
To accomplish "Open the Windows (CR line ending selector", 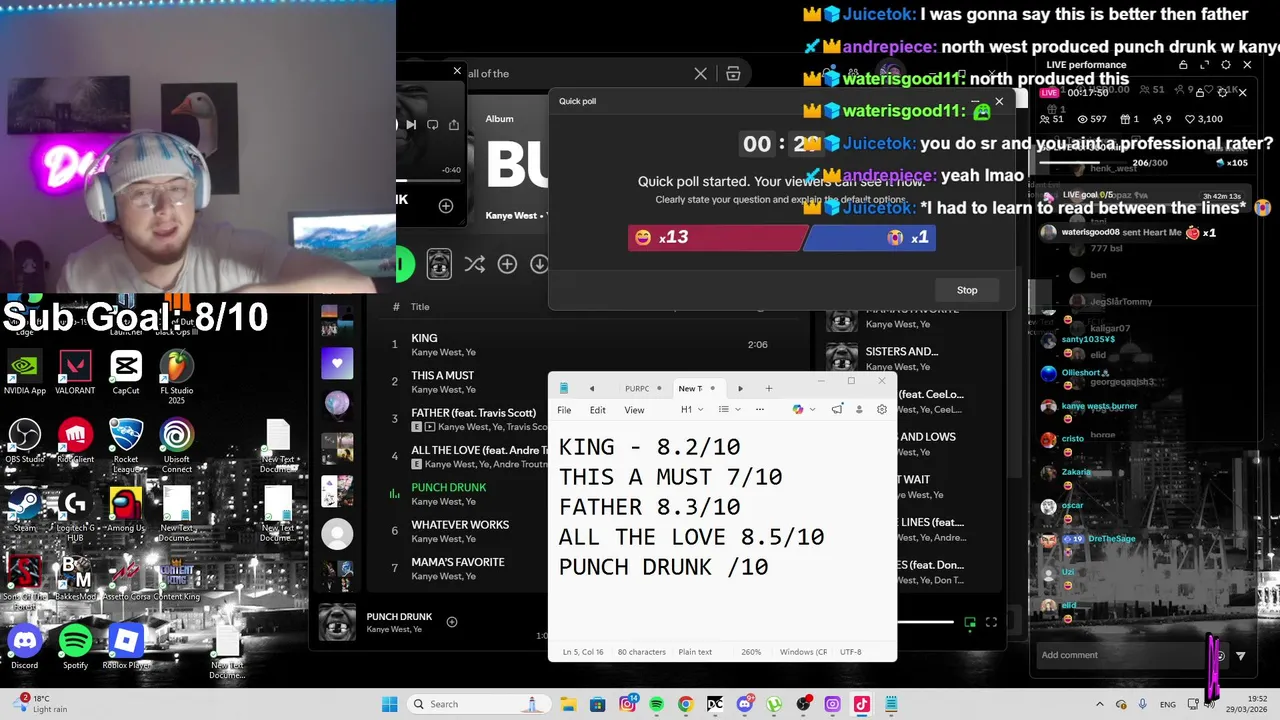I will [803, 652].
